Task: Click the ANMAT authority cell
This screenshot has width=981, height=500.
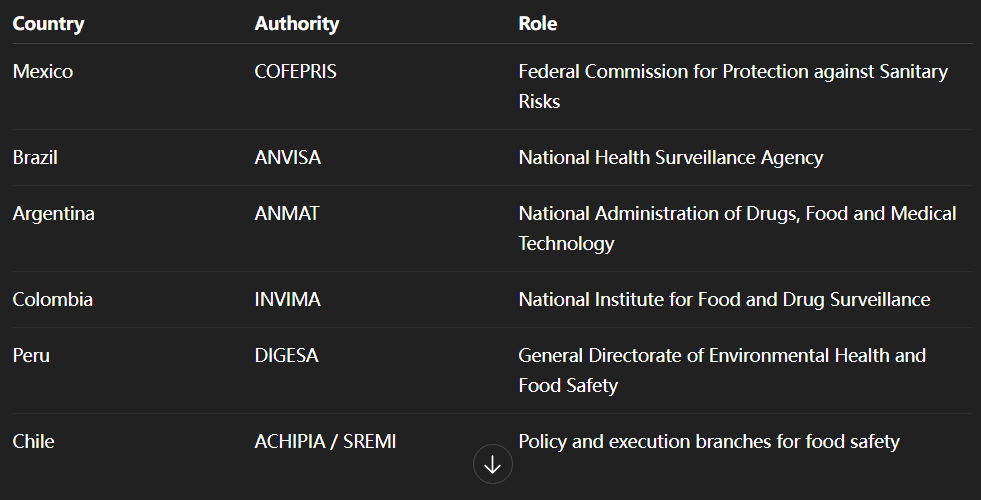Action: (287, 214)
